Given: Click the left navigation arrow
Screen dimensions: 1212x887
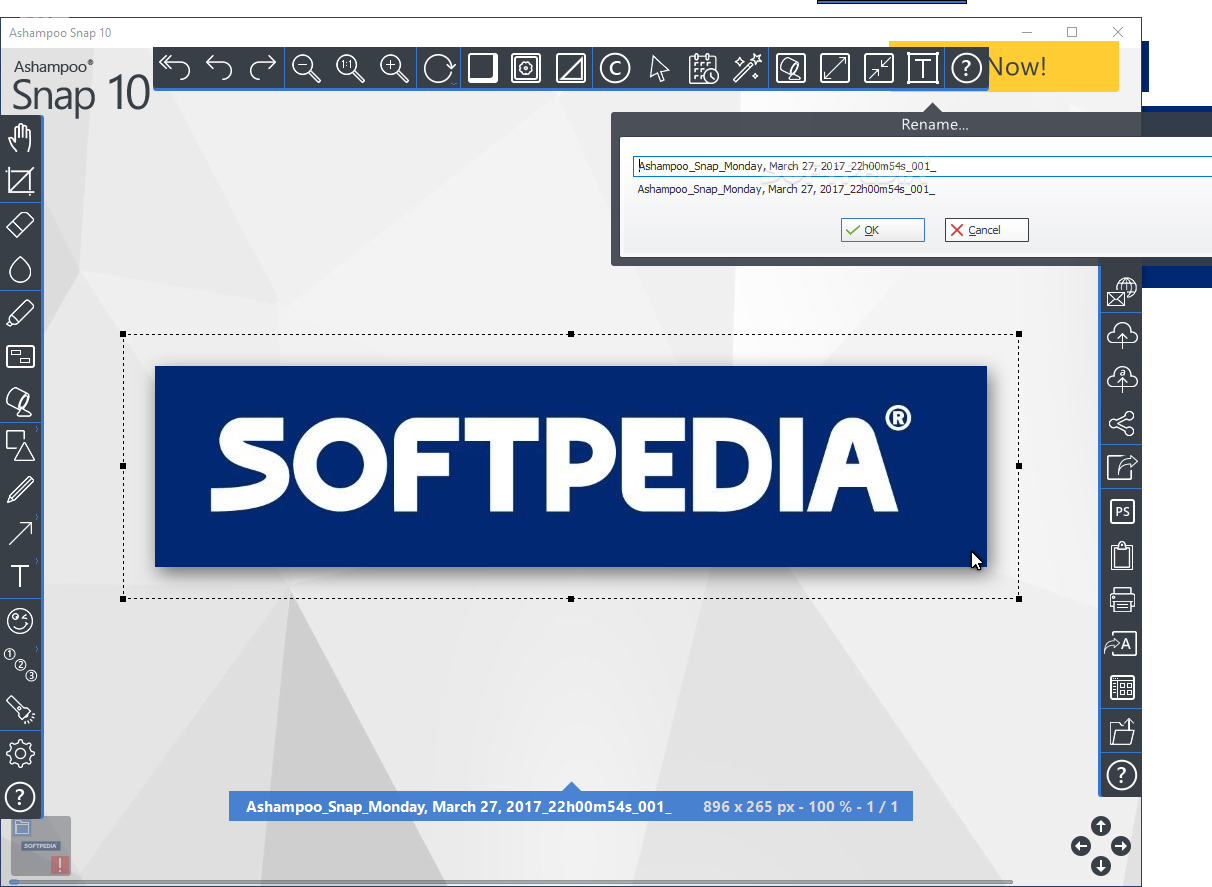Looking at the screenshot, I should pyautogui.click(x=1080, y=846).
